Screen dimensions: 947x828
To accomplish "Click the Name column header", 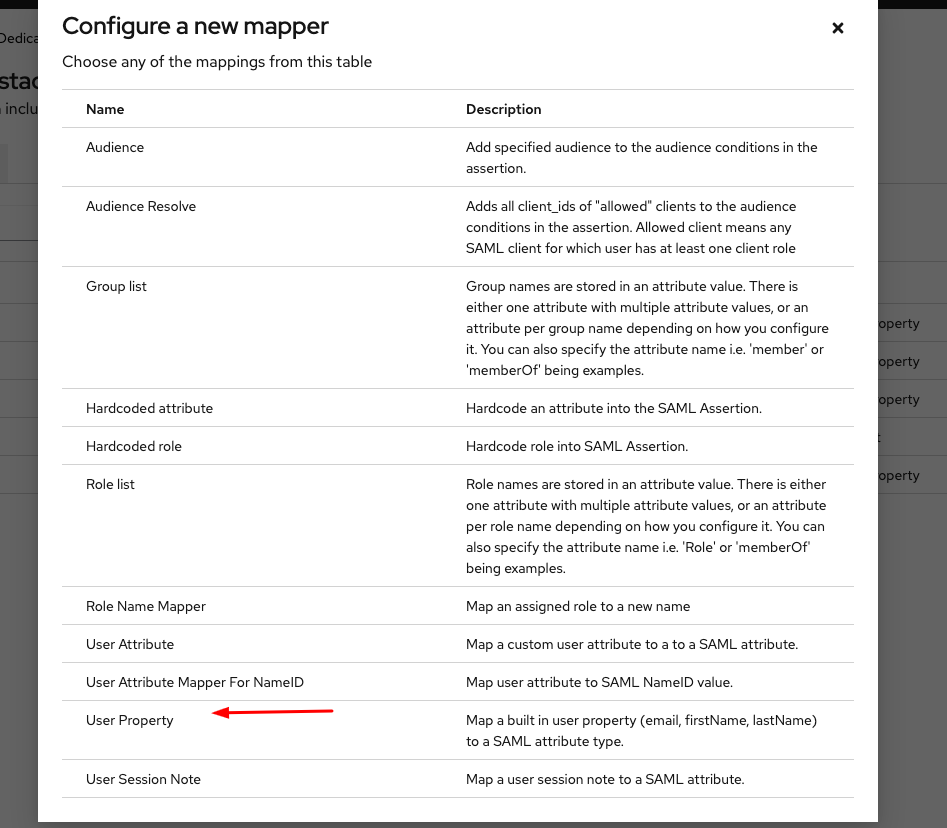I will 105,110.
